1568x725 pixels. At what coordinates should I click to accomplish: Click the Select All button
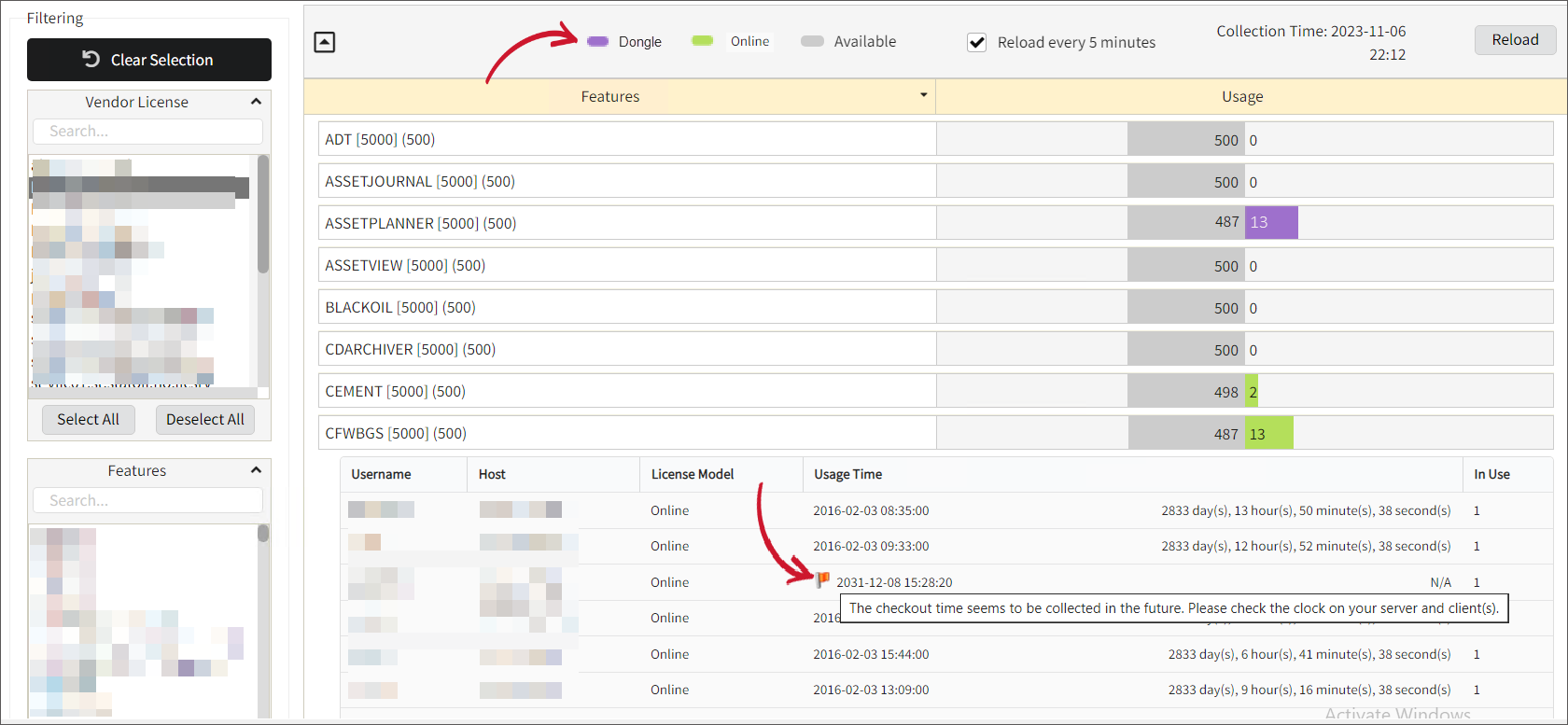[88, 419]
